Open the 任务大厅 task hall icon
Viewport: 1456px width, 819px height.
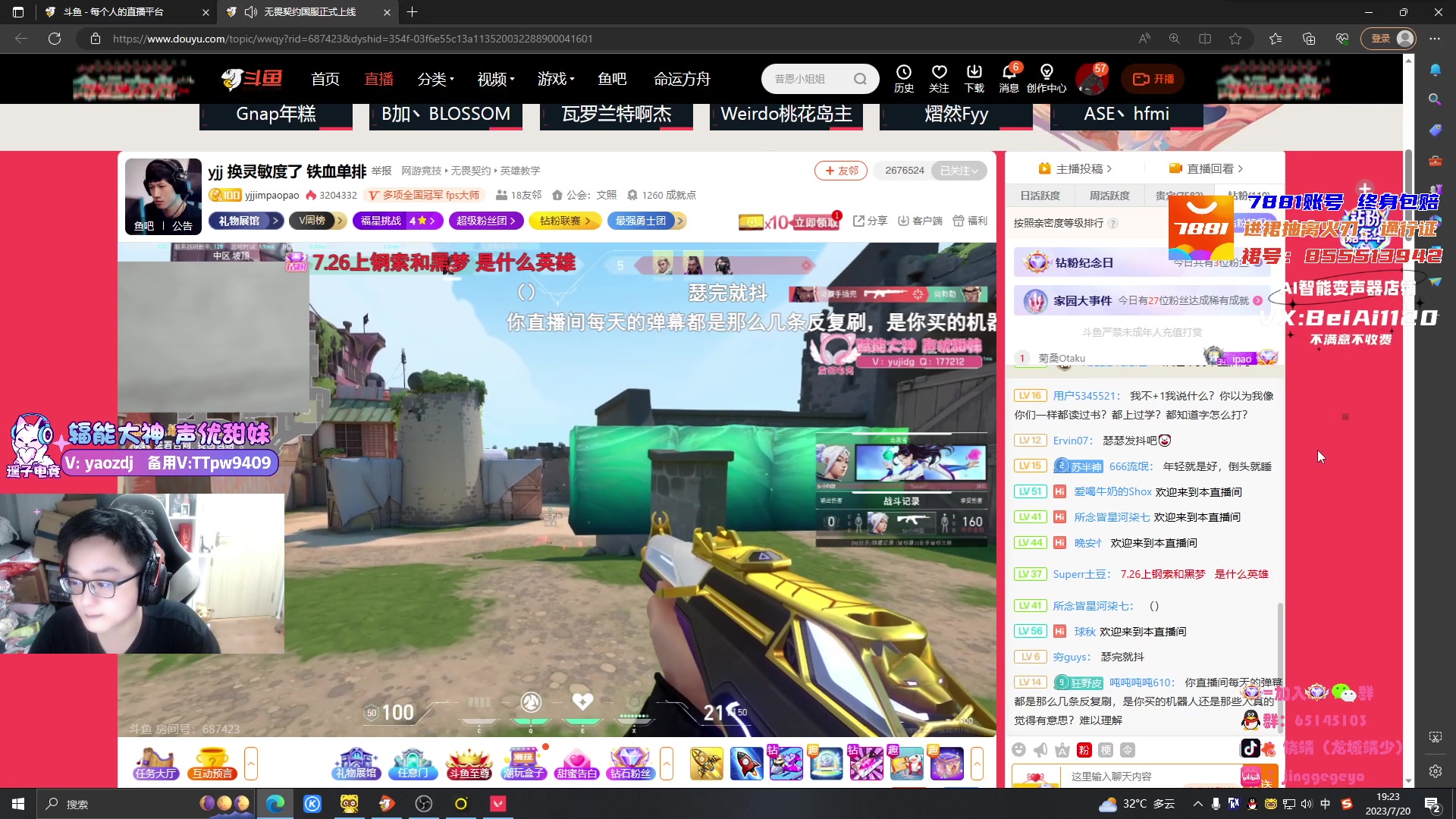[x=155, y=763]
